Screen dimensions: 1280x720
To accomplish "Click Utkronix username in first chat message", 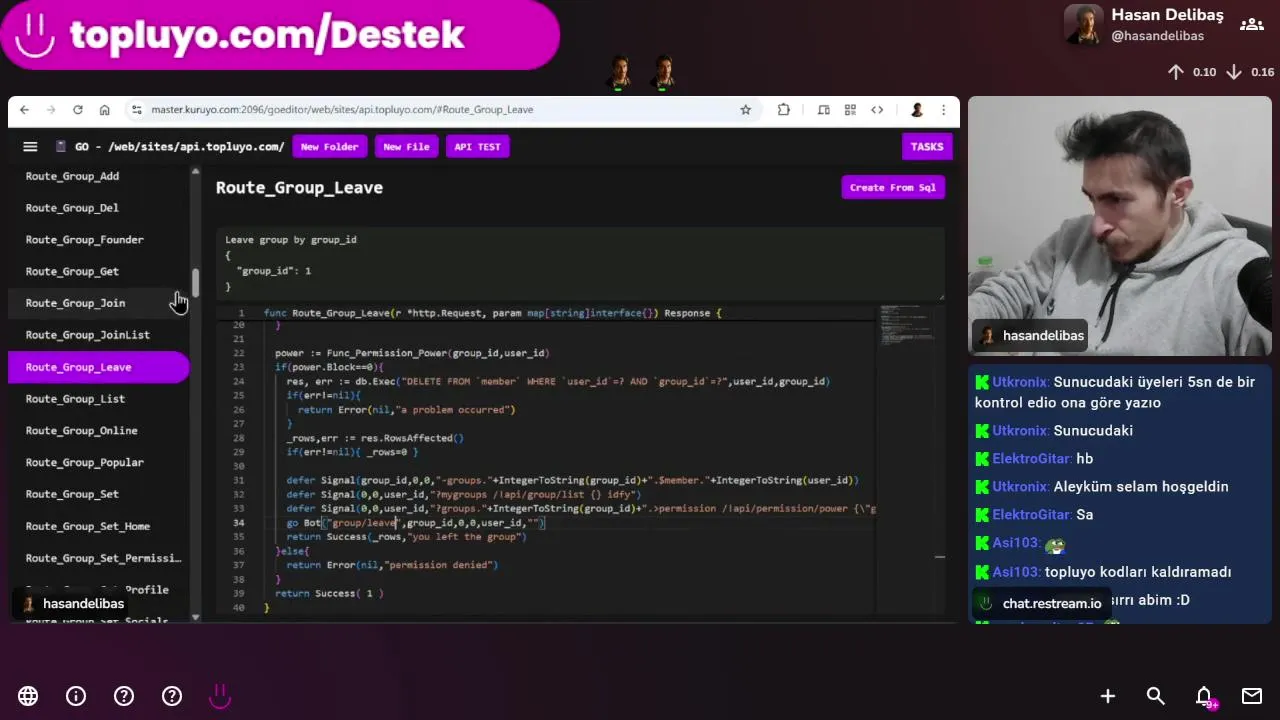I will tap(1020, 382).
